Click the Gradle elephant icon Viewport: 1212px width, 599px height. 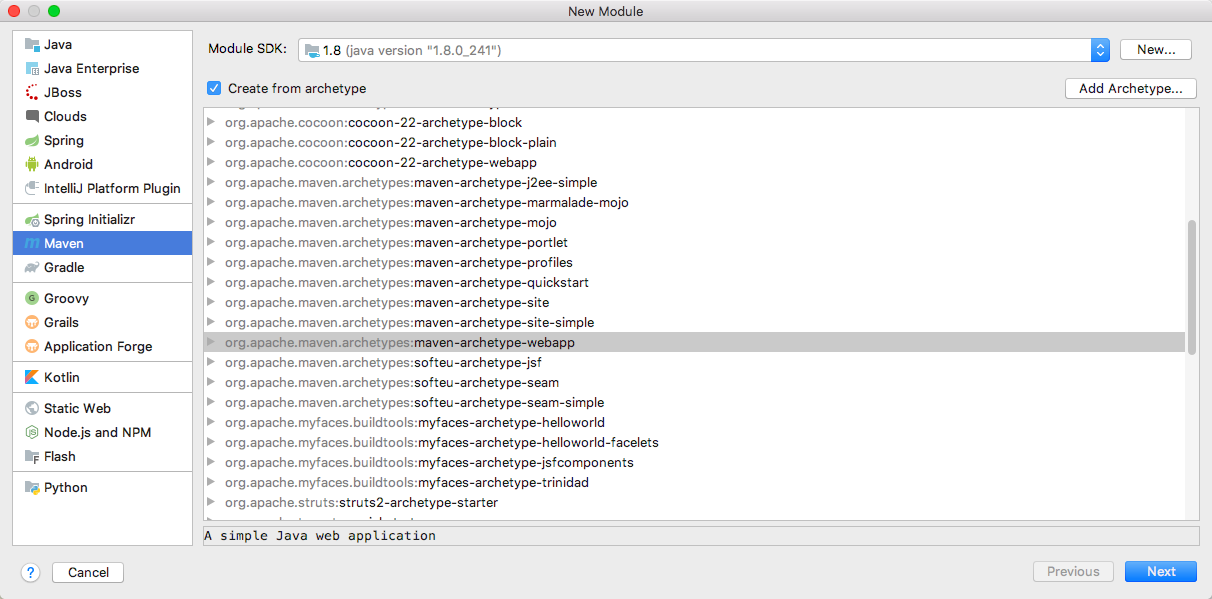click(32, 268)
